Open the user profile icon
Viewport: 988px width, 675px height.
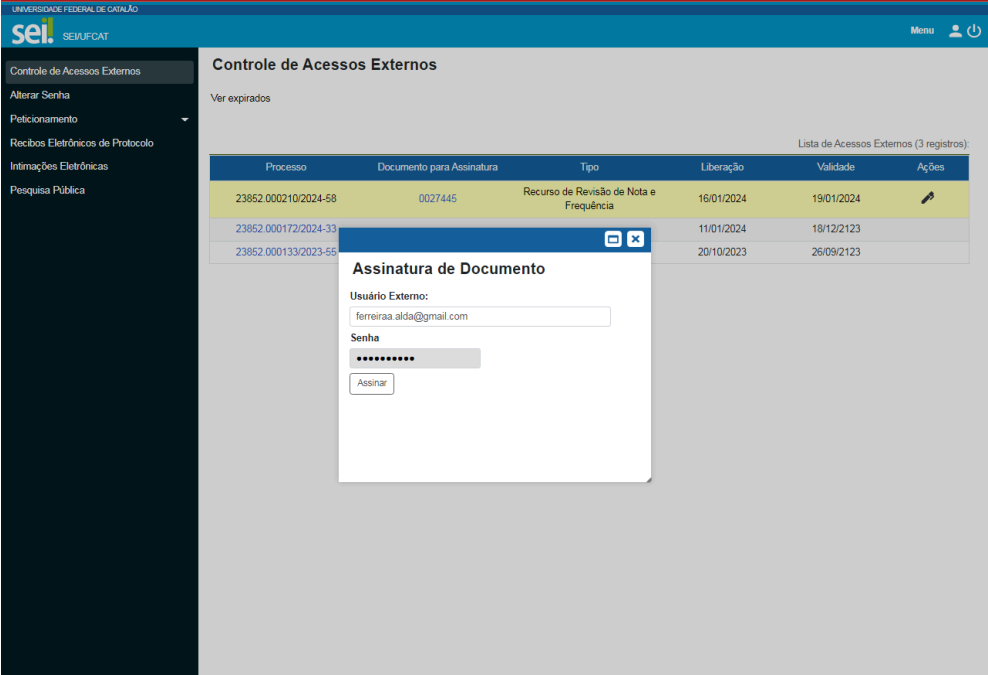(x=955, y=31)
